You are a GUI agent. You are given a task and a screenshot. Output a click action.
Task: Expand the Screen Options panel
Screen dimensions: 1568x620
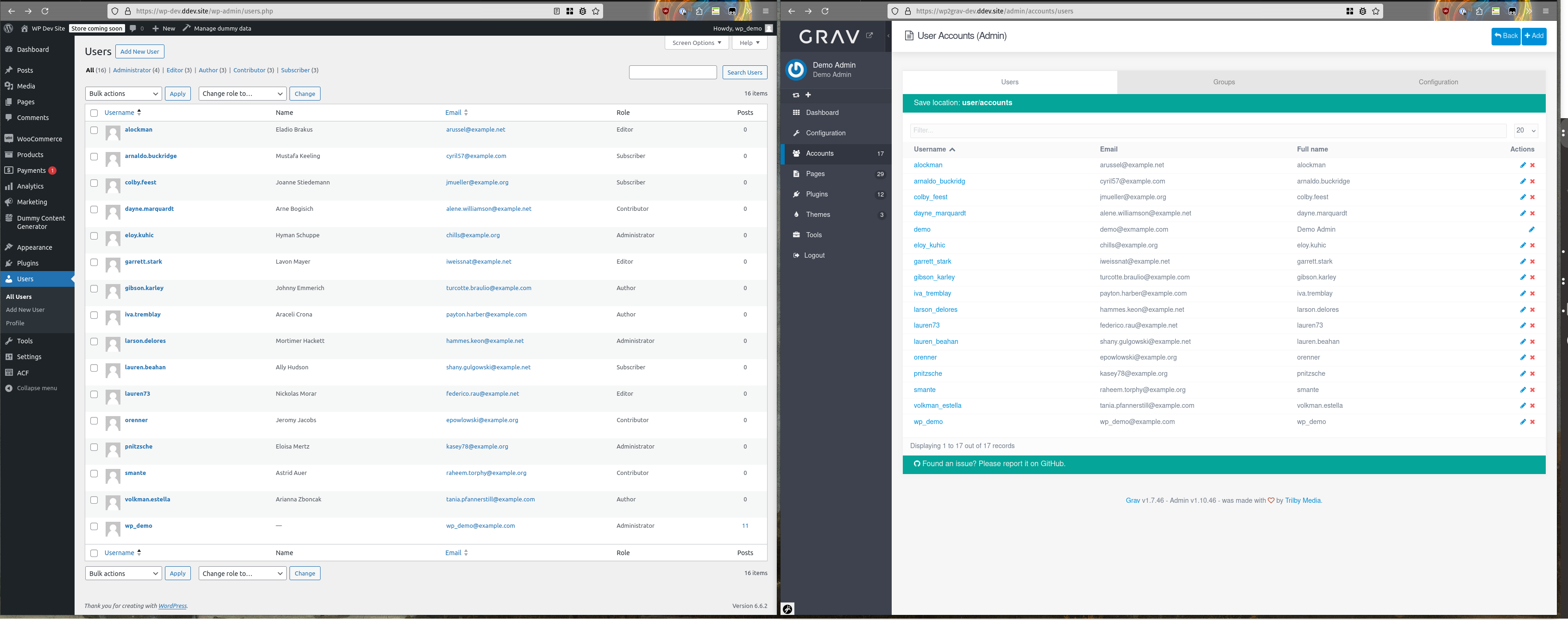pos(696,43)
